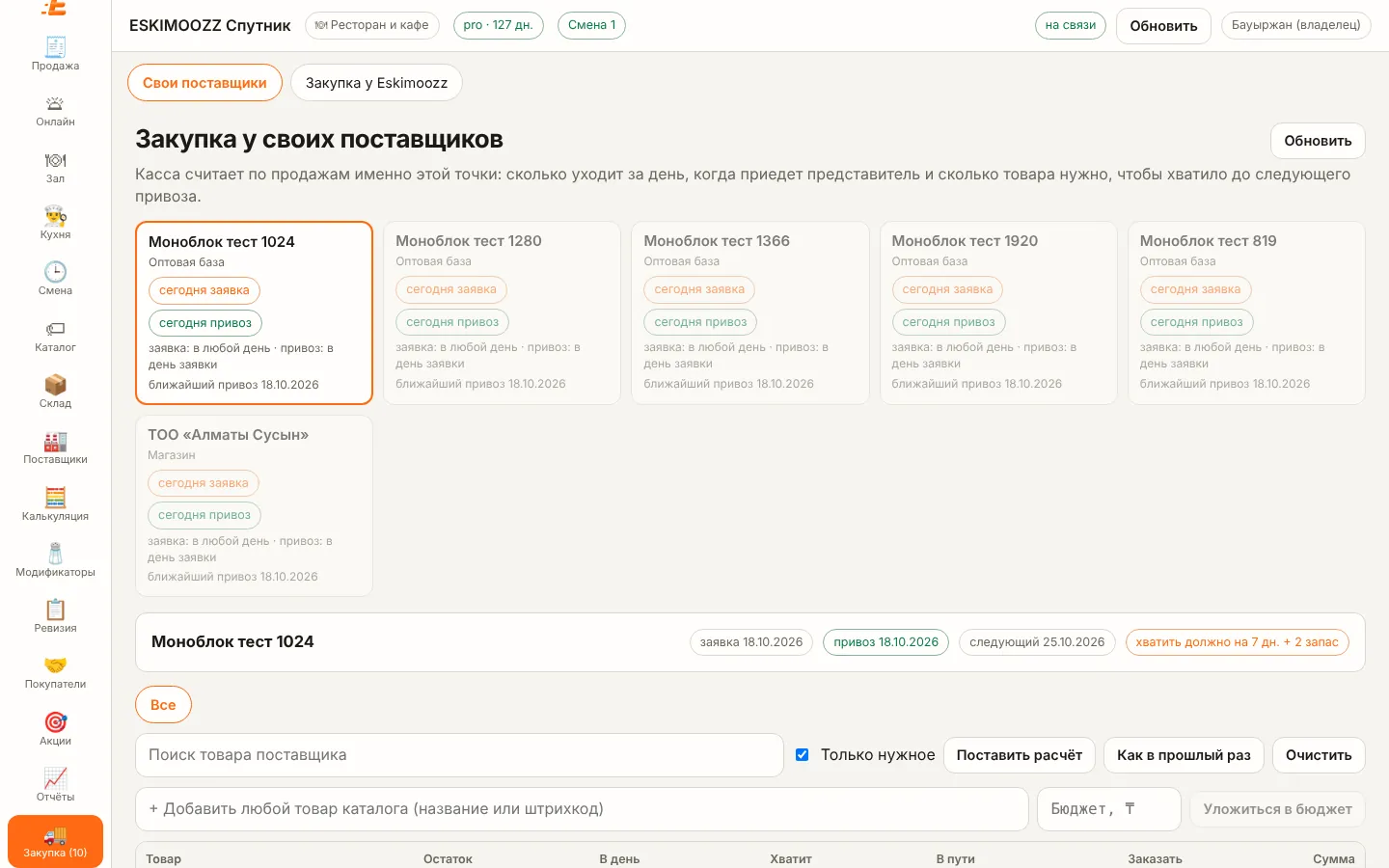Open the Акции target icon
This screenshot has height=868, width=1389.
pyautogui.click(x=55, y=722)
